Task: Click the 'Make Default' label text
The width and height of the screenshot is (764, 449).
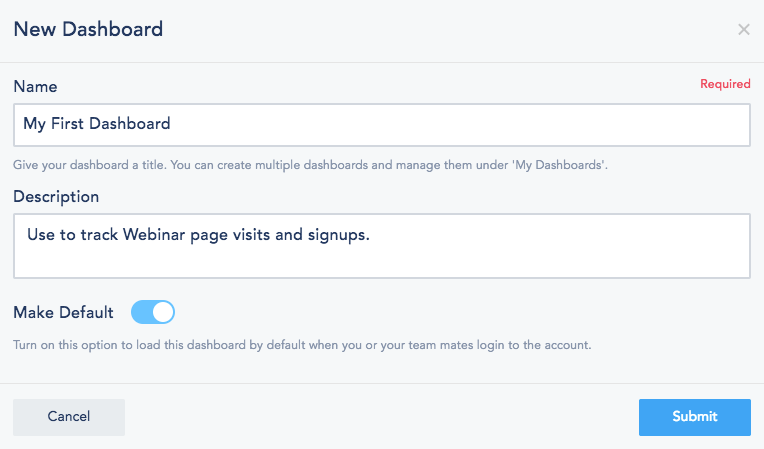Action: pos(63,312)
